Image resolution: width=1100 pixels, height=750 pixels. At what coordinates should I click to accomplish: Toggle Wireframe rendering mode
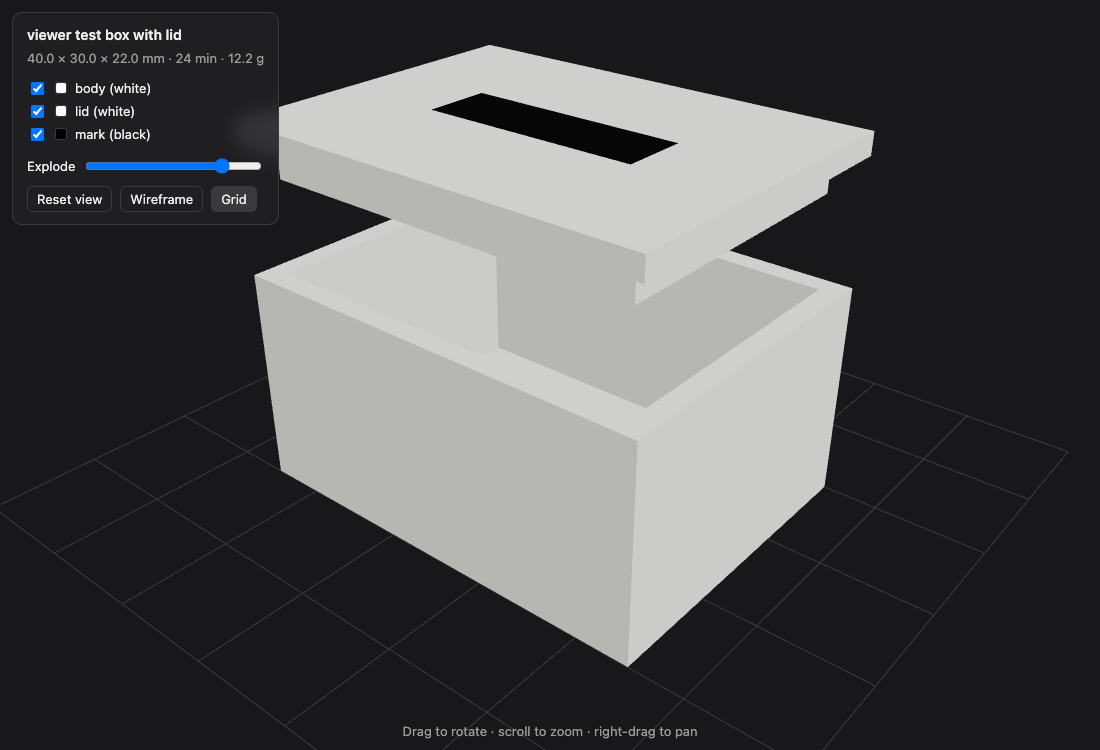[x=161, y=199]
